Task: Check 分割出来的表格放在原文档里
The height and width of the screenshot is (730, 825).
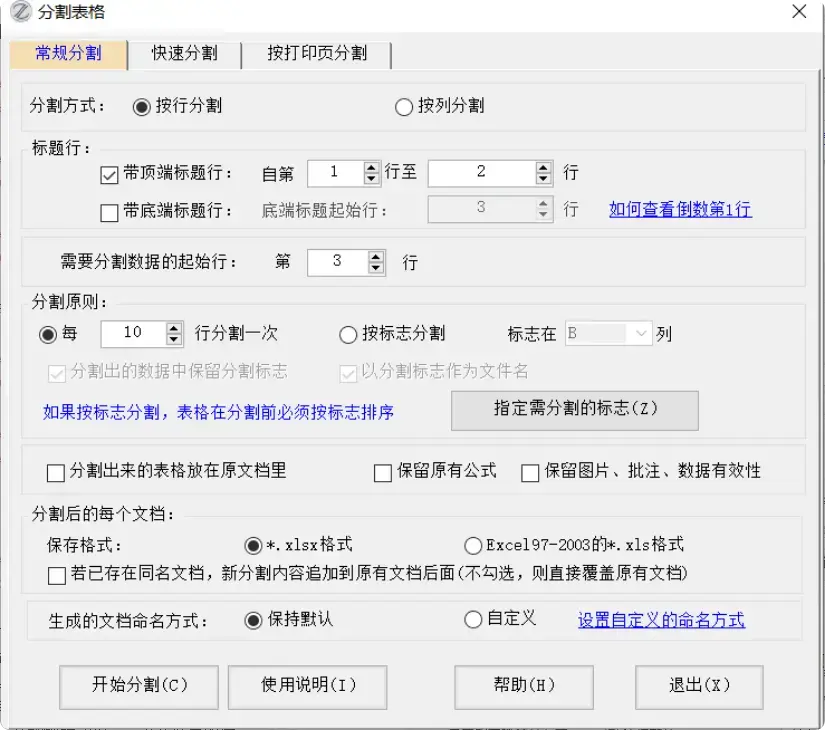Action: (x=56, y=472)
